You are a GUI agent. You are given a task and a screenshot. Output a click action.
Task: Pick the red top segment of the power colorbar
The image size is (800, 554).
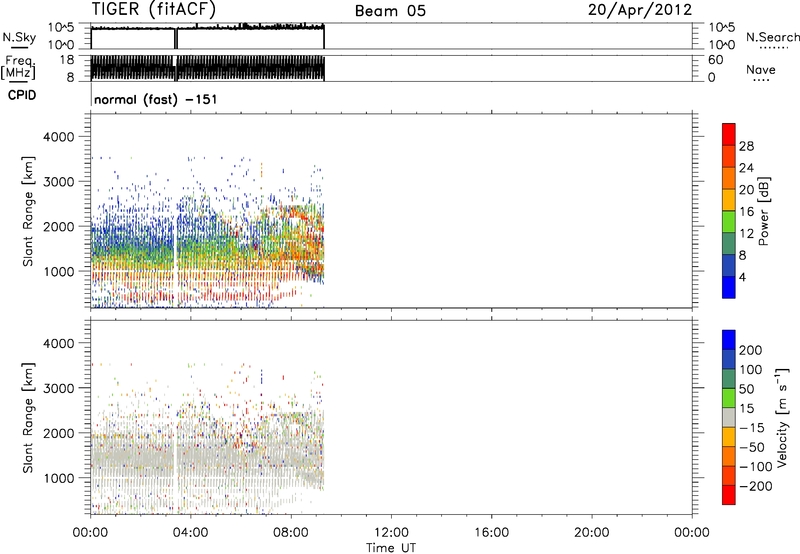coord(729,134)
